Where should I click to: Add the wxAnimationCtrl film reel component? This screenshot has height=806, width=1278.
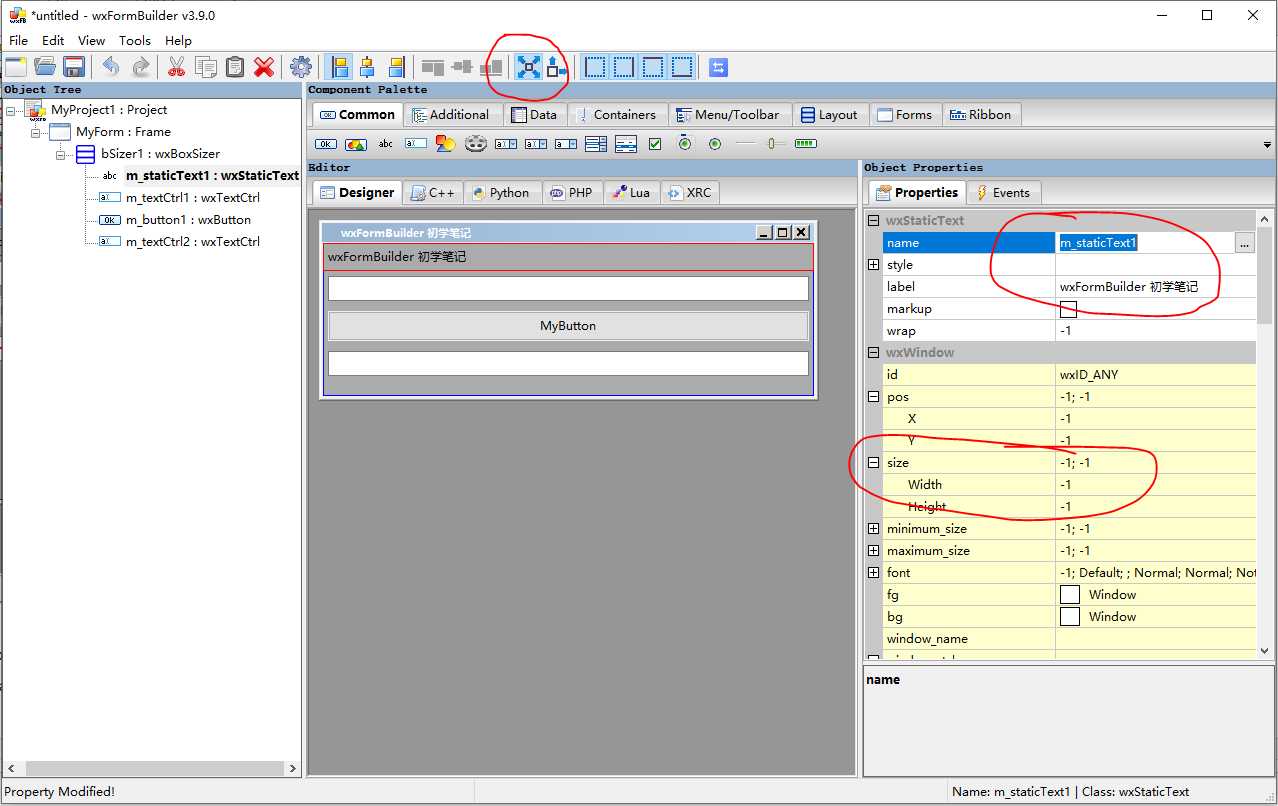click(x=475, y=144)
